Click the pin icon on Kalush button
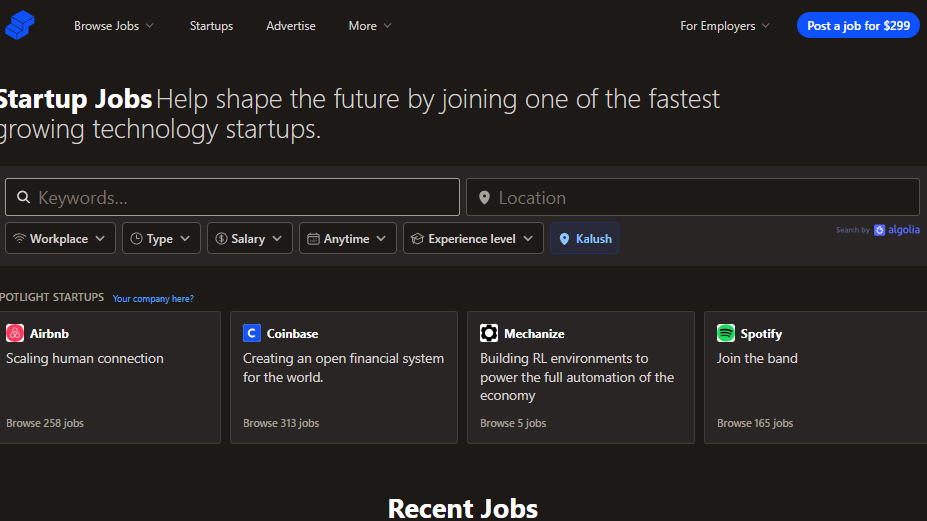927x521 pixels. click(x=564, y=239)
